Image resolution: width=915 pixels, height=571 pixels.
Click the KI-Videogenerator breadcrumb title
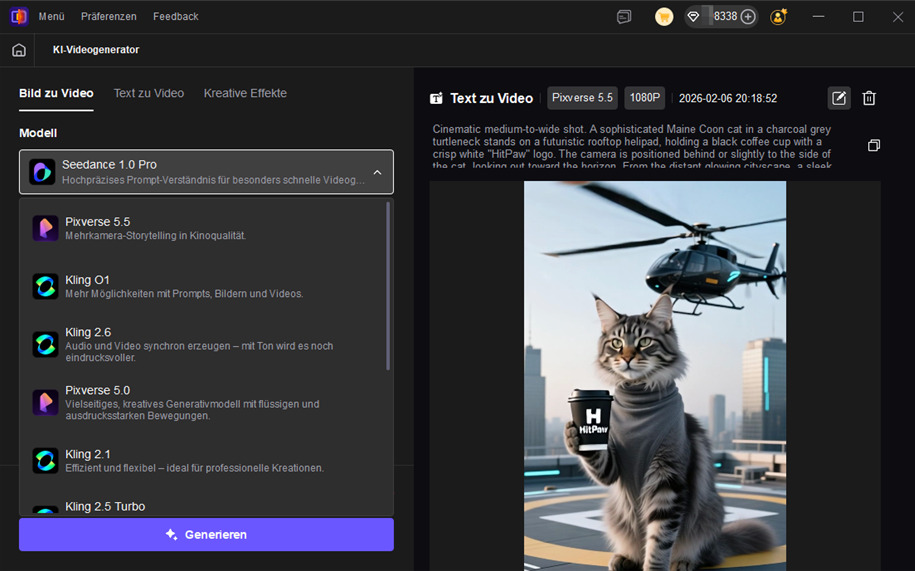click(x=96, y=50)
